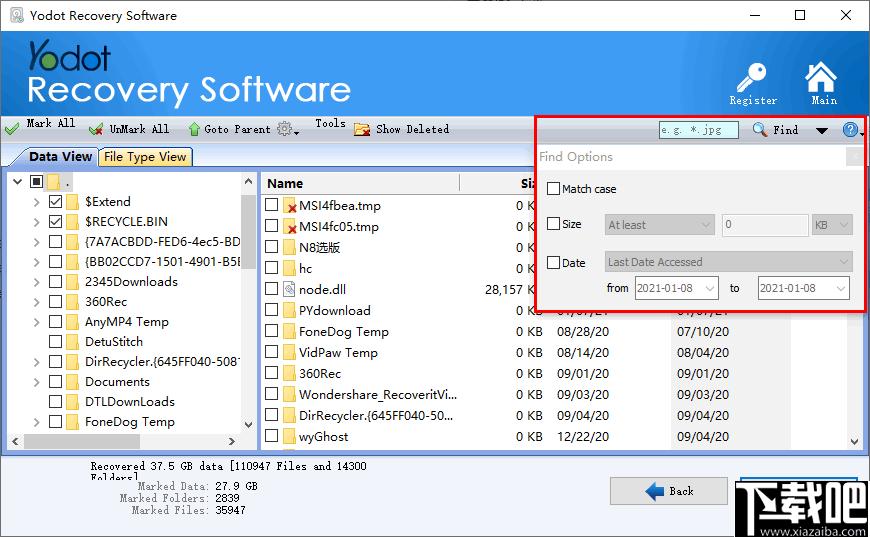Uncheck the $Extend folder checkbox

(x=55, y=201)
